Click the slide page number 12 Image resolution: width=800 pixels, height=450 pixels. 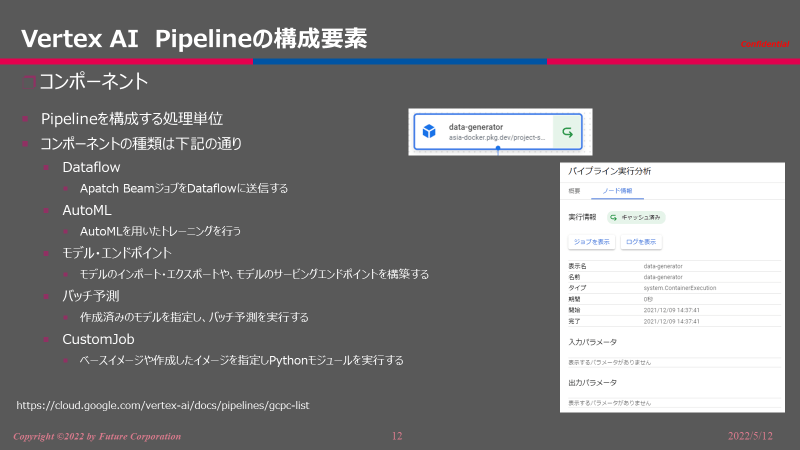click(x=397, y=436)
